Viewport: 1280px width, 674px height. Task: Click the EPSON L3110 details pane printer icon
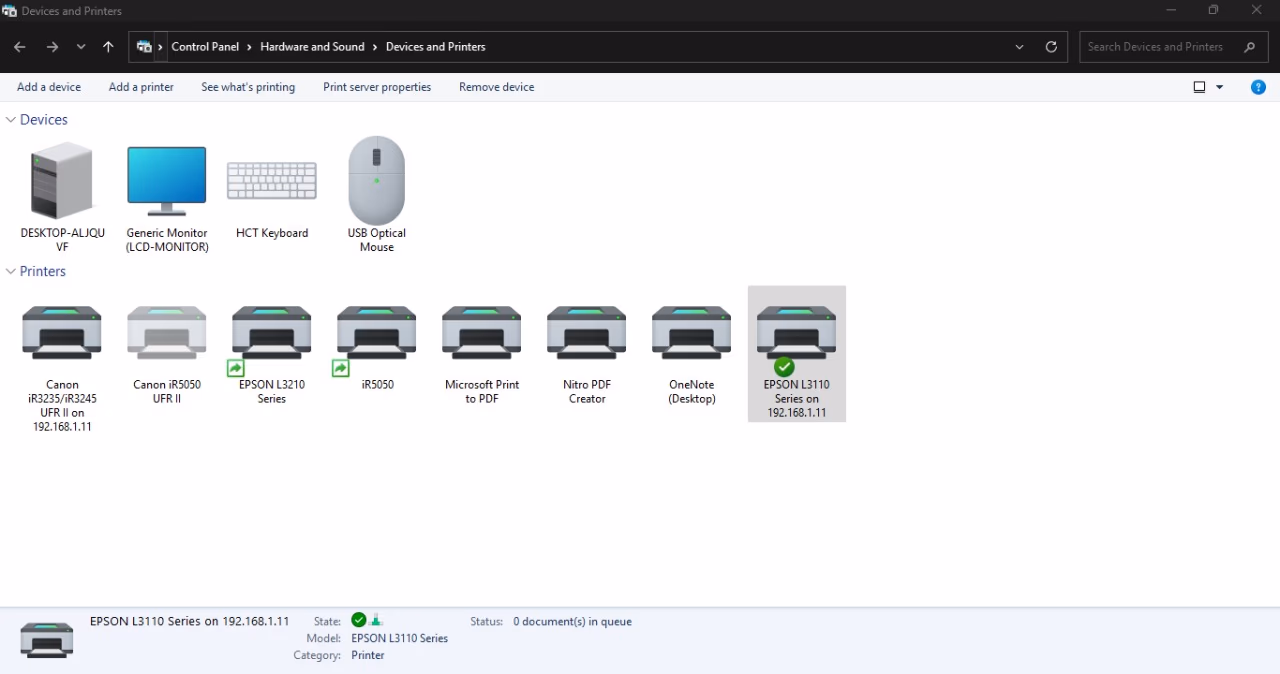(x=47, y=640)
